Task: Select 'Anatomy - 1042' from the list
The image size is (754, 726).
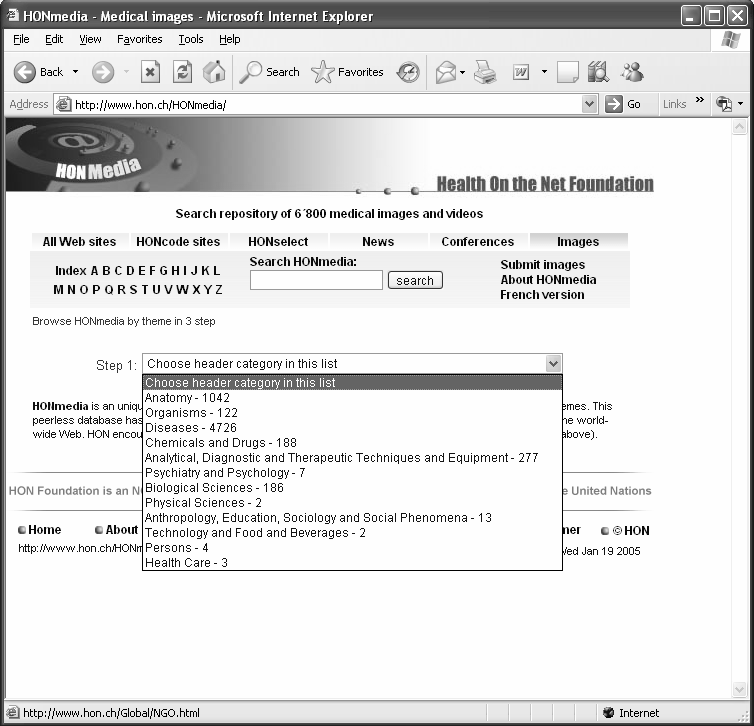Action: pos(352,398)
